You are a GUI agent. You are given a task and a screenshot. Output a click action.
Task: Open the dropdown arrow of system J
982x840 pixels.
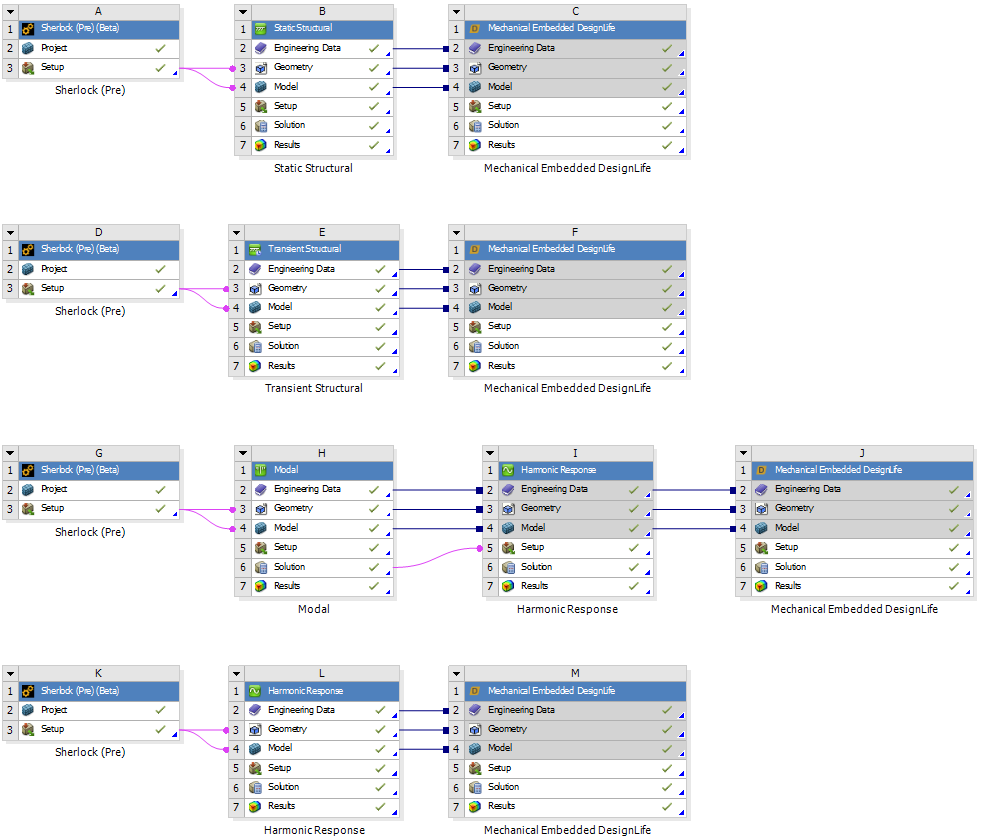(x=743, y=453)
